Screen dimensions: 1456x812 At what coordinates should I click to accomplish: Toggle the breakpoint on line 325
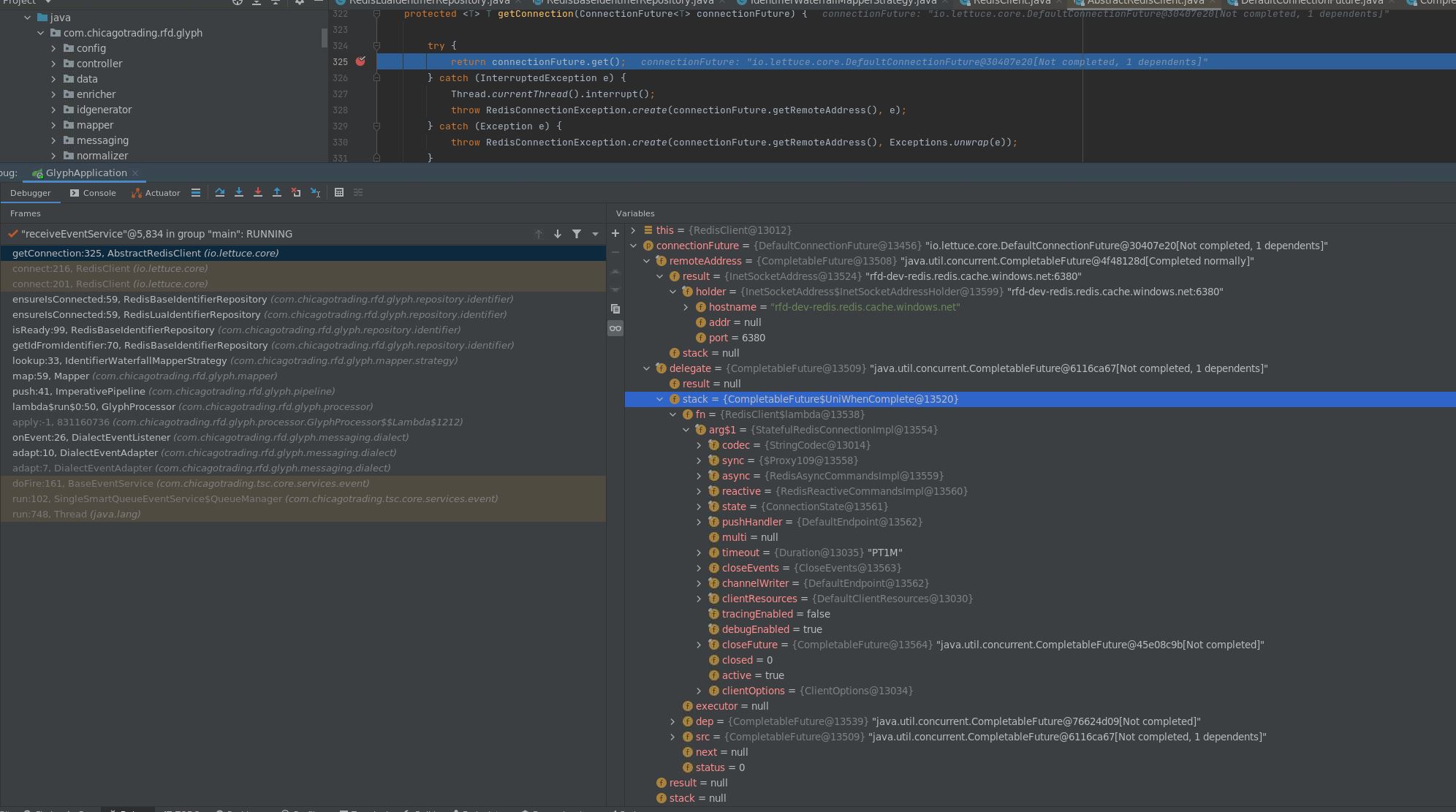coord(360,61)
